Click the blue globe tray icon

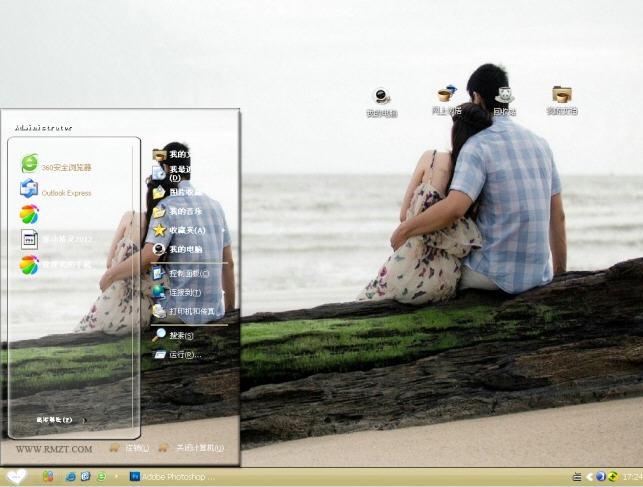point(601,476)
